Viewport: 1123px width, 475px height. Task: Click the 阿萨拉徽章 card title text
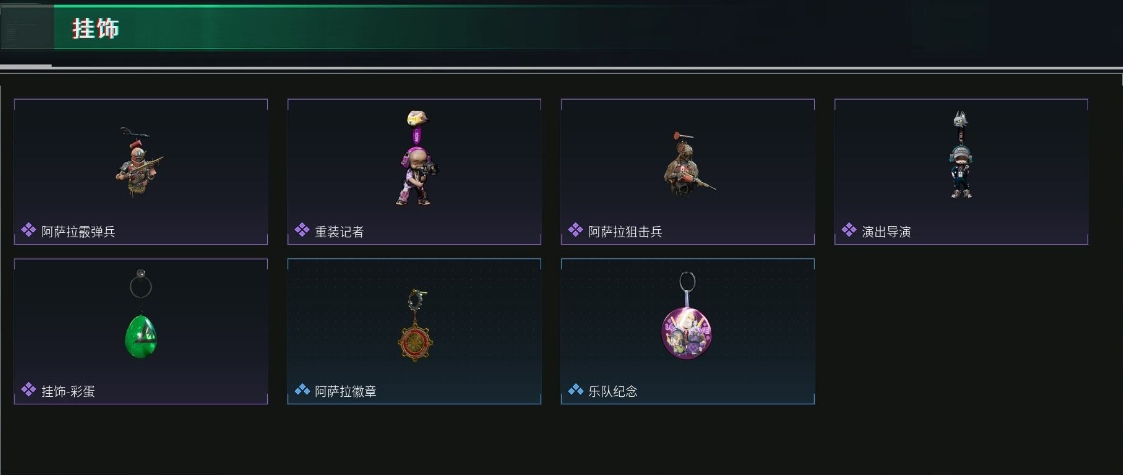[346, 391]
